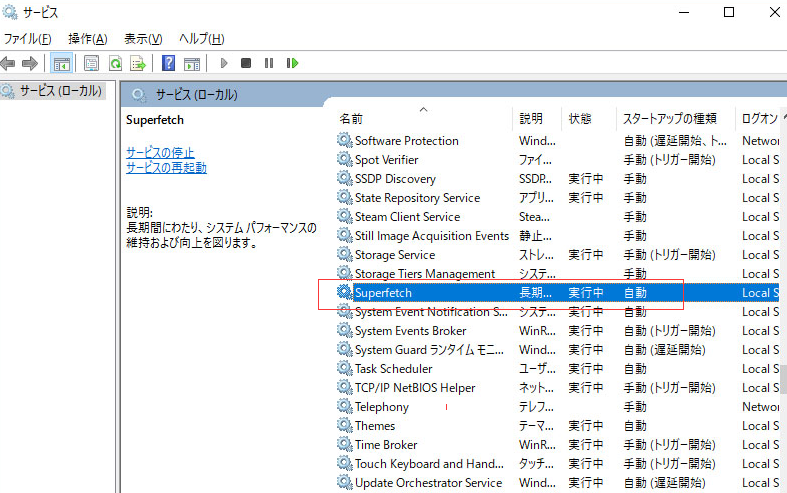Go forward with the toolbar Forward arrow
Image resolution: width=787 pixels, height=493 pixels.
click(30, 63)
